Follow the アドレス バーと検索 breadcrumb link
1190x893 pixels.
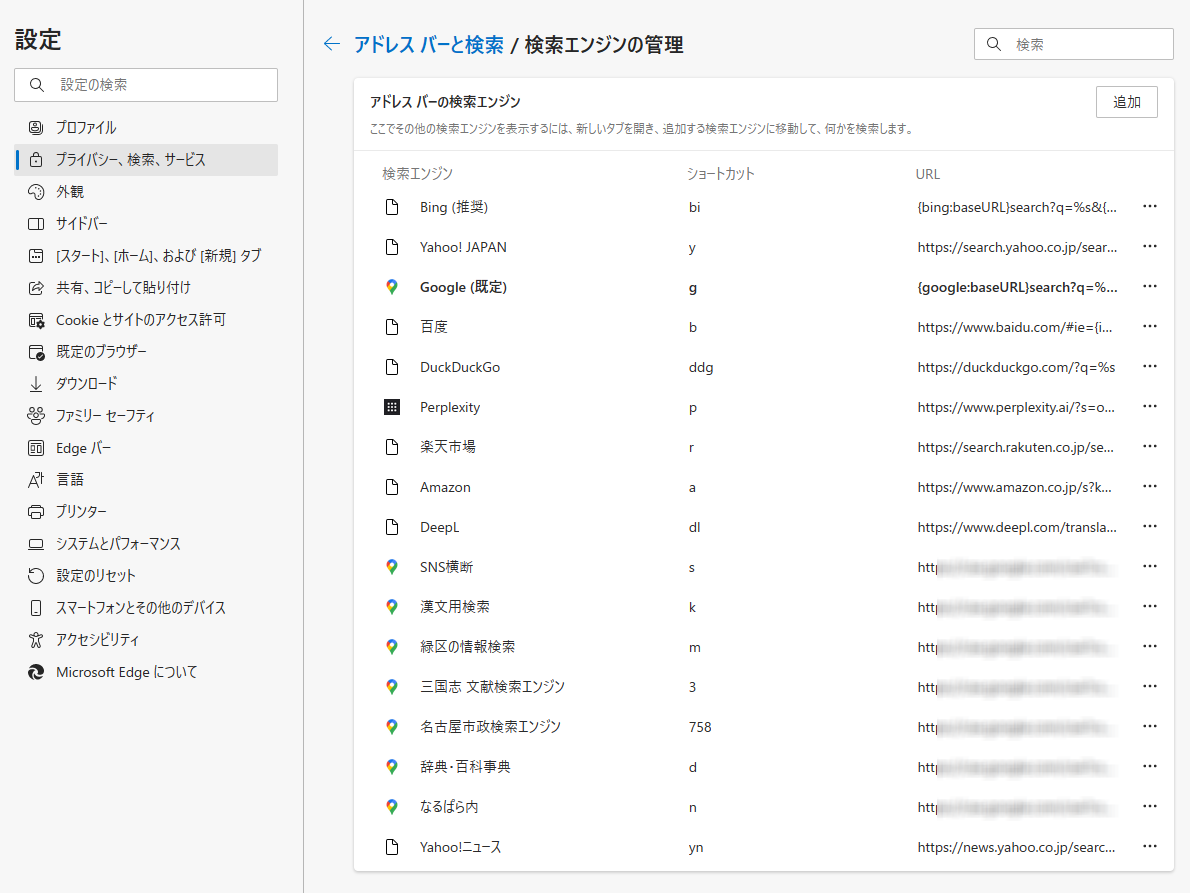(428, 44)
